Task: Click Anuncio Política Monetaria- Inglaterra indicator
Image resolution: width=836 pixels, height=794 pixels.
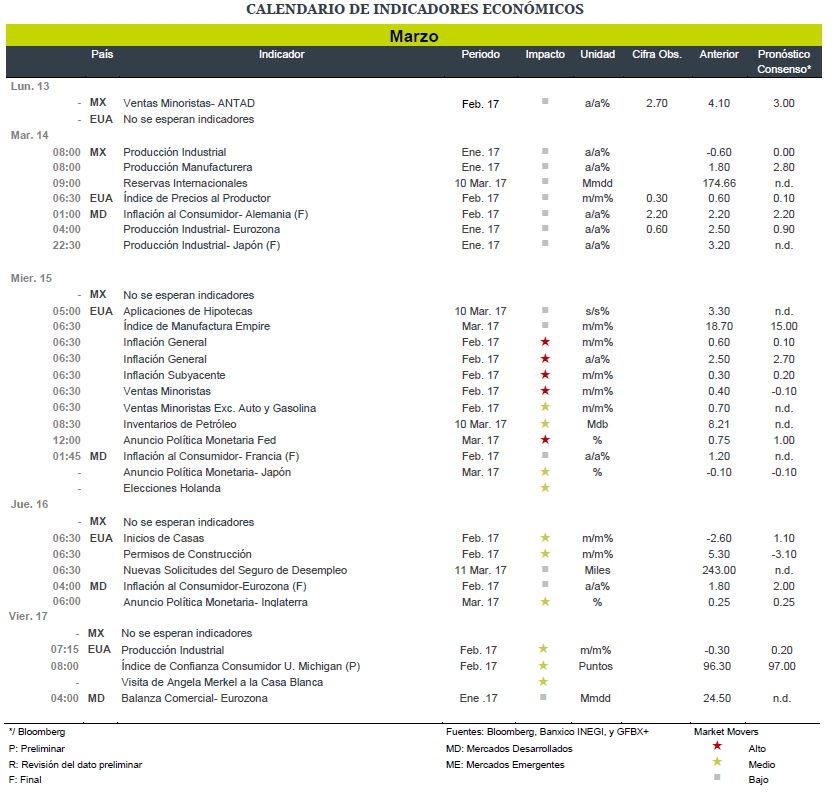Action: point(215,602)
